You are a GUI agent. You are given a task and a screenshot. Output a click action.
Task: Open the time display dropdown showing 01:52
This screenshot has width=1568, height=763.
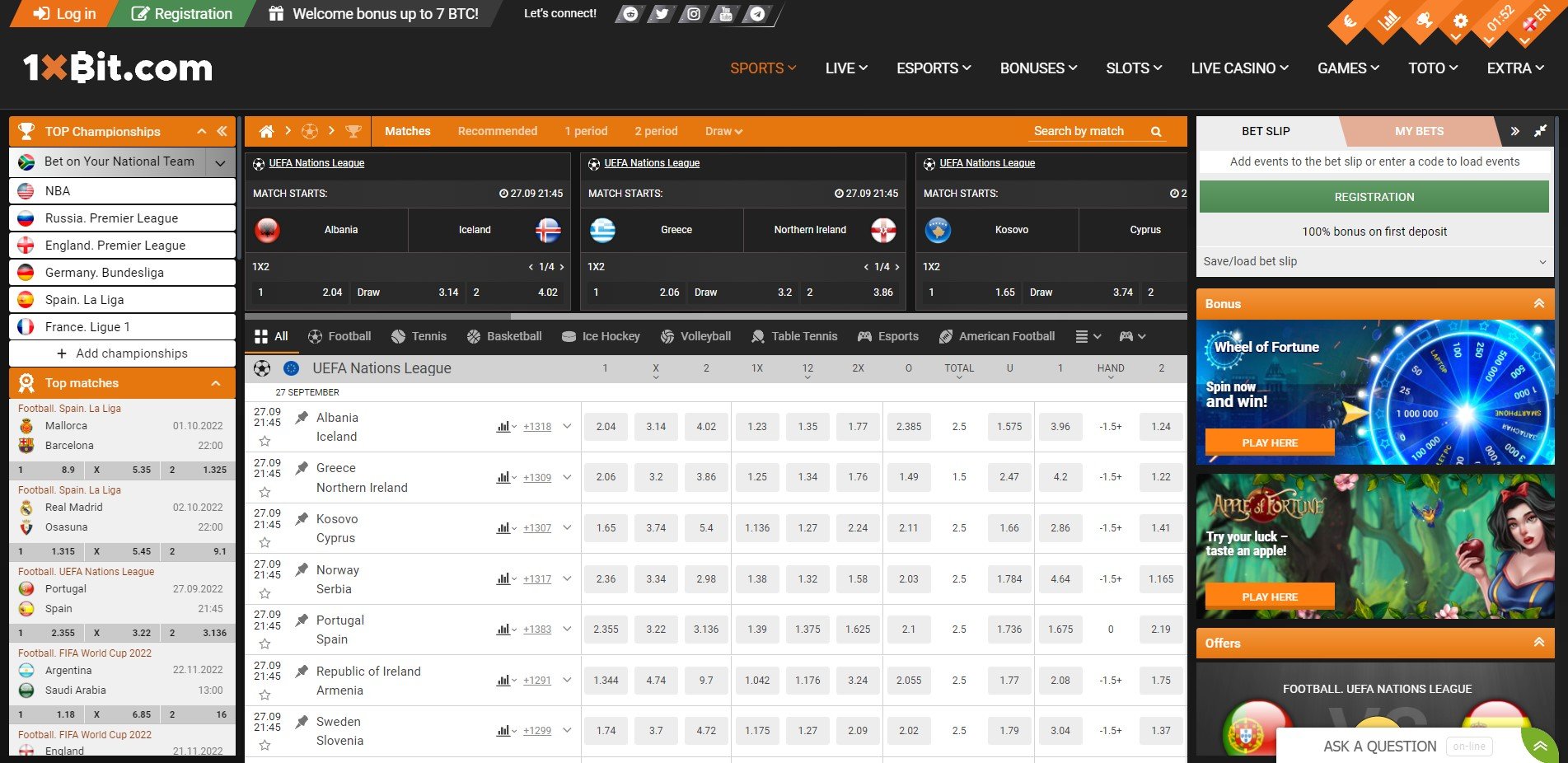[x=1499, y=20]
